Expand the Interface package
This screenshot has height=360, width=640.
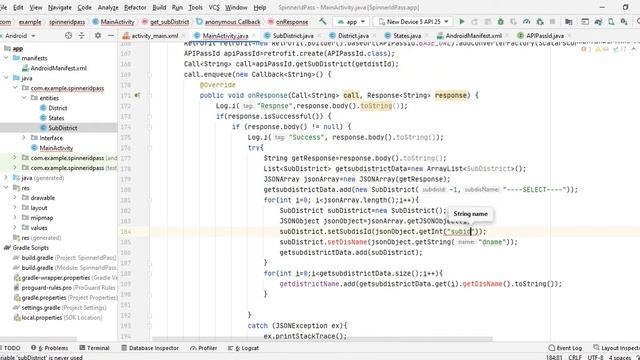pyautogui.click(x=24, y=138)
